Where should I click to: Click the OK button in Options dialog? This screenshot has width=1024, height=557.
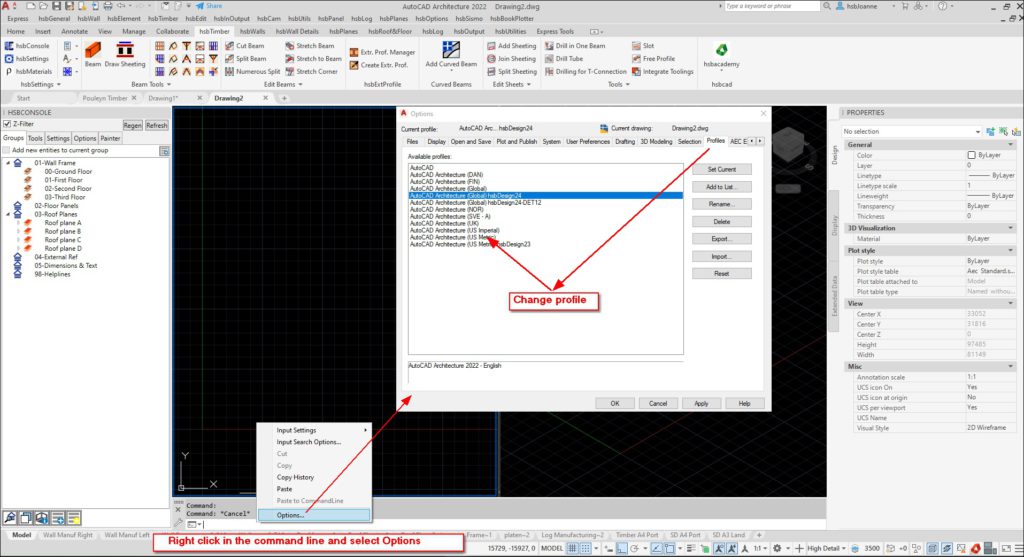coord(615,404)
